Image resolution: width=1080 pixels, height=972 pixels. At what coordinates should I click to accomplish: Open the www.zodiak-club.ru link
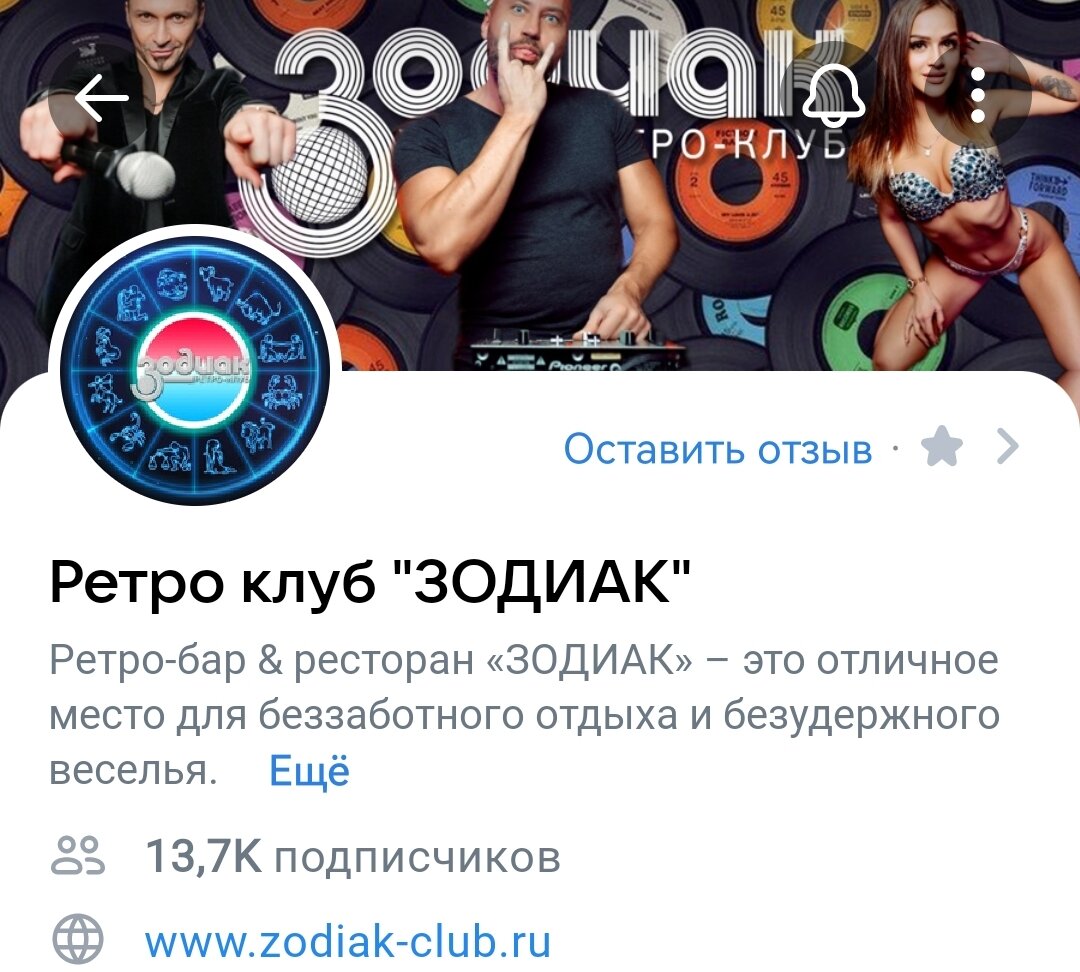pos(348,940)
